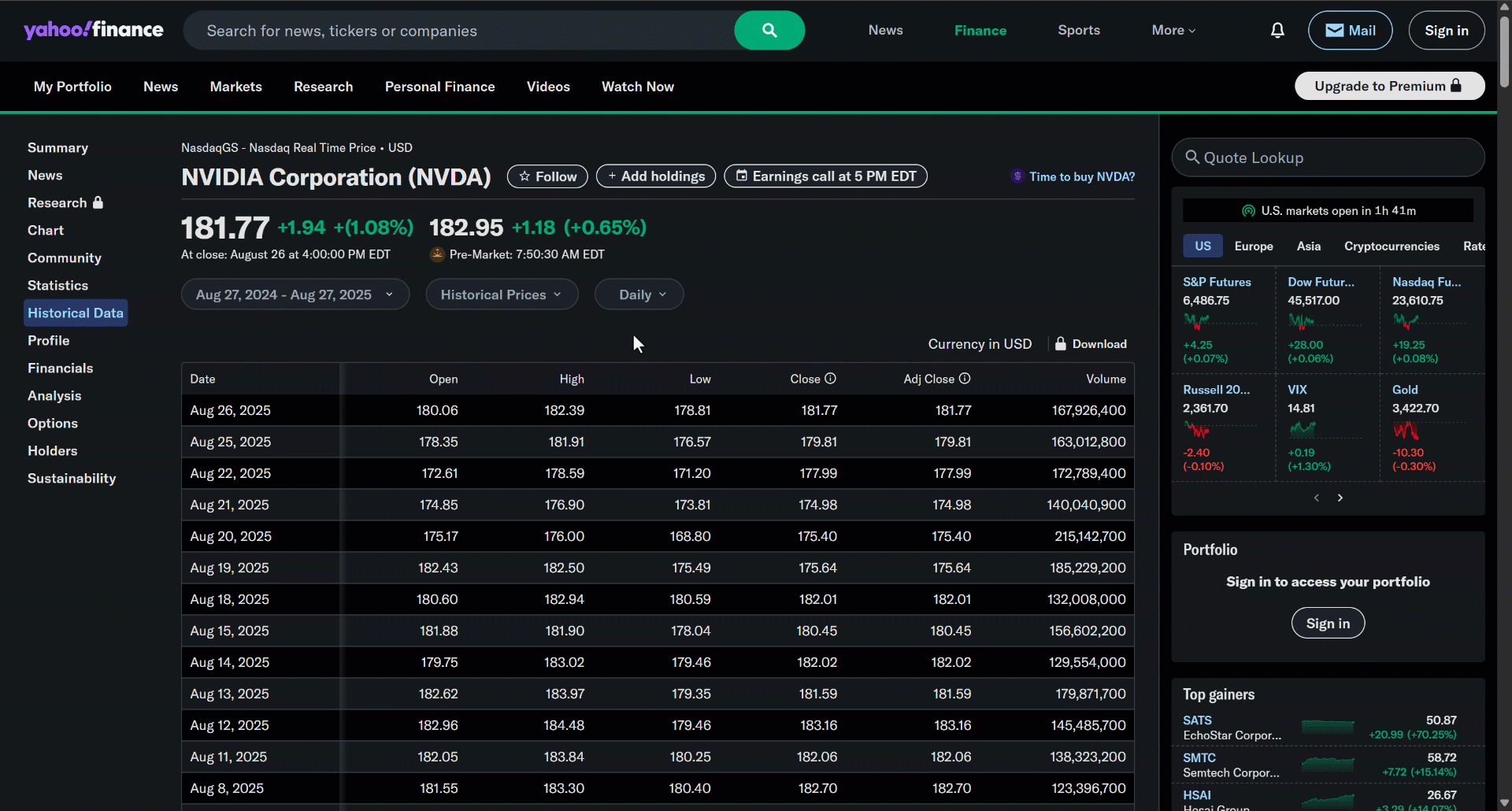Open the Personal Finance menu

440,87
